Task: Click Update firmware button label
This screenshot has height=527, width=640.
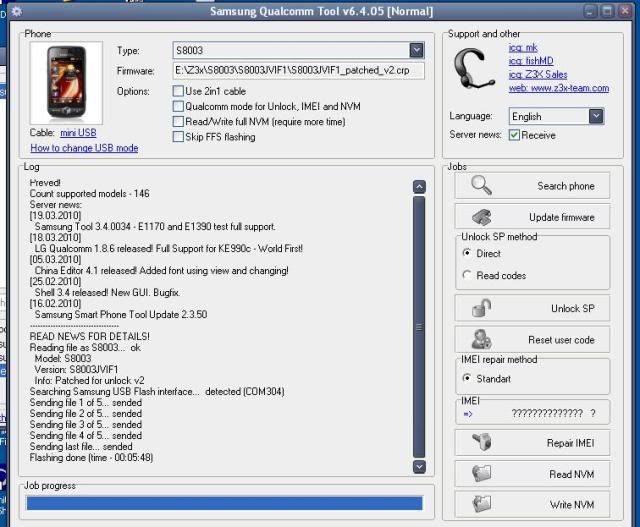Action: click(x=562, y=217)
